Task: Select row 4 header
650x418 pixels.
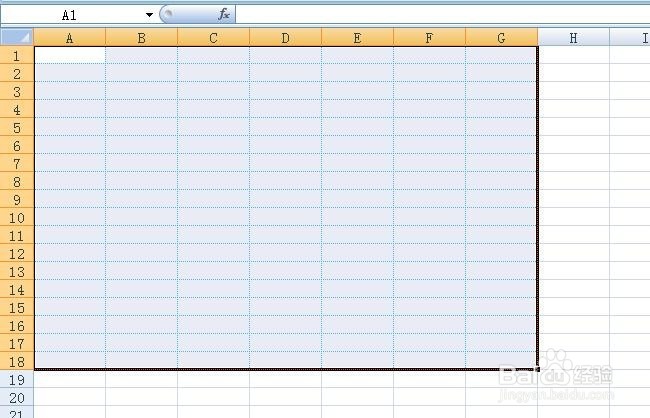Action: 17,109
